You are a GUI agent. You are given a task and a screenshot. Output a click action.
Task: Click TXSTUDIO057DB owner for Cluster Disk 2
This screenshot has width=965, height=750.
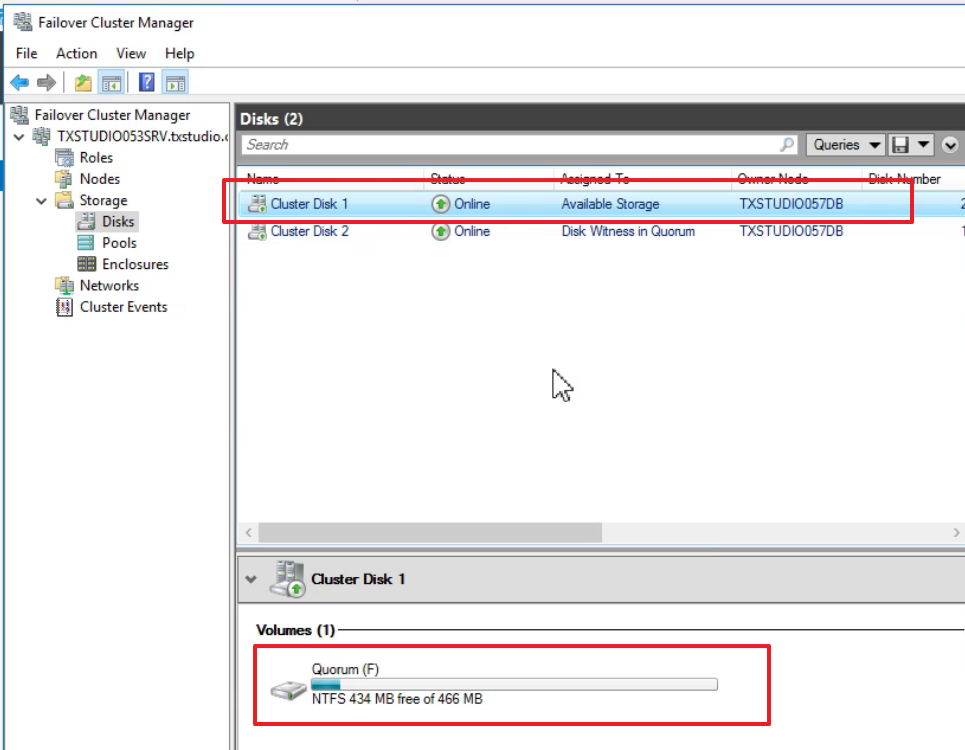coord(791,231)
